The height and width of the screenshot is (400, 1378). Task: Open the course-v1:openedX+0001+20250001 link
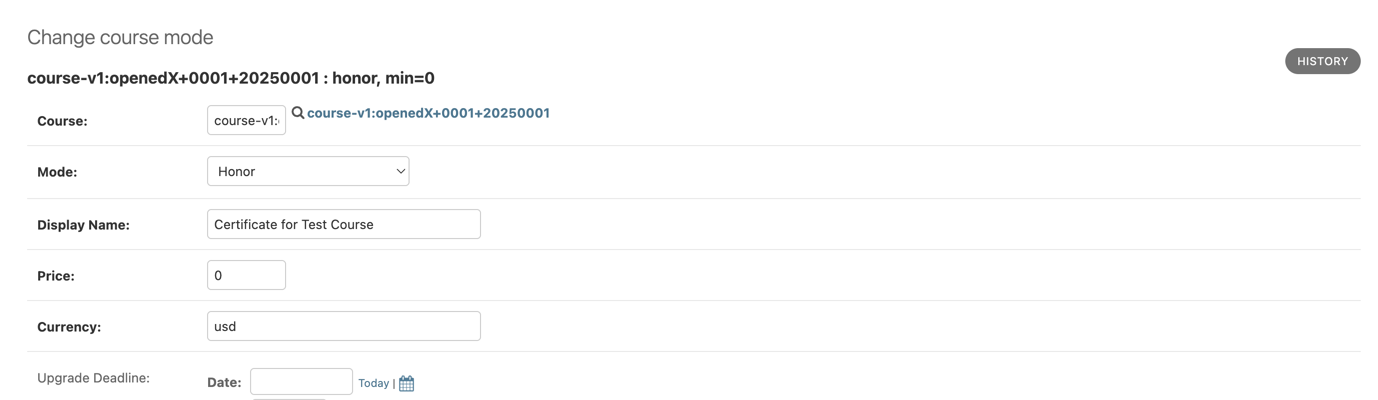(428, 113)
